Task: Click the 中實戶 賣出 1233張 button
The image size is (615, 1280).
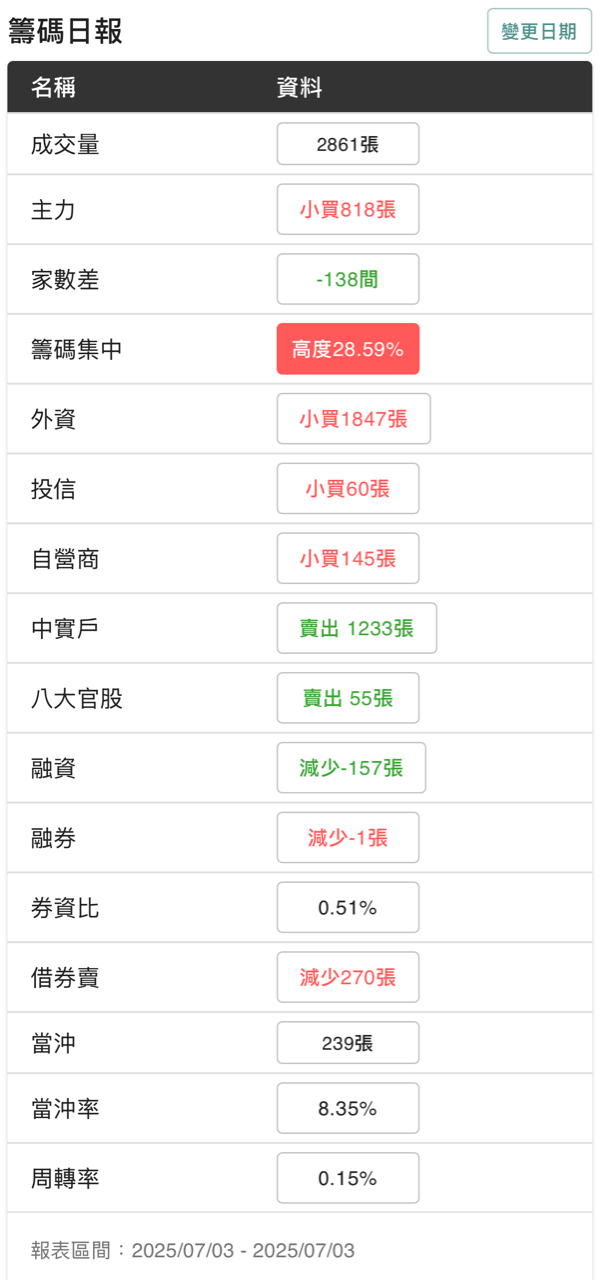Action: [x=356, y=628]
